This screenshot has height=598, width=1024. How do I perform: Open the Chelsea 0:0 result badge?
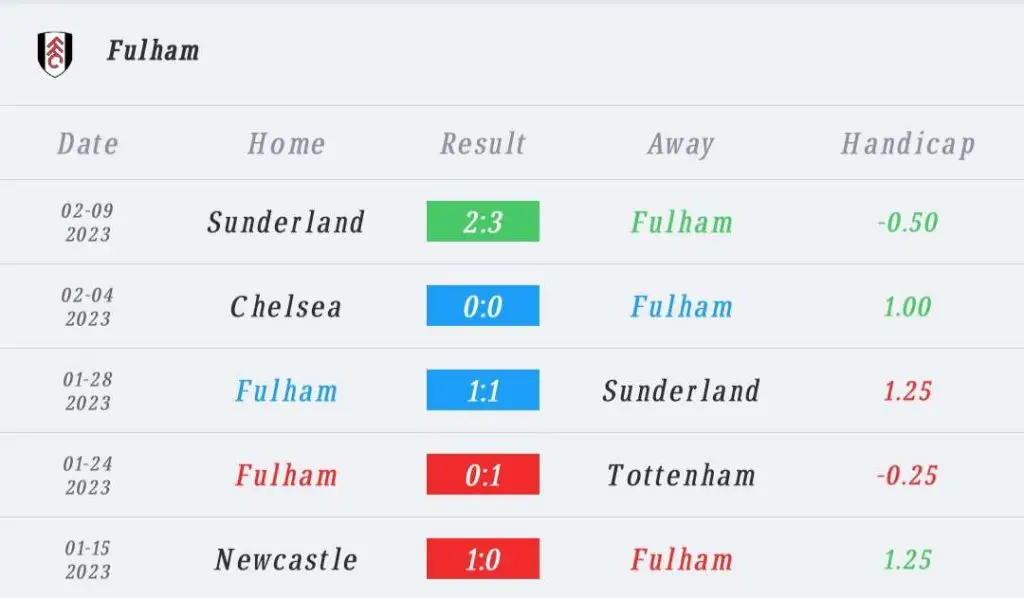483,306
